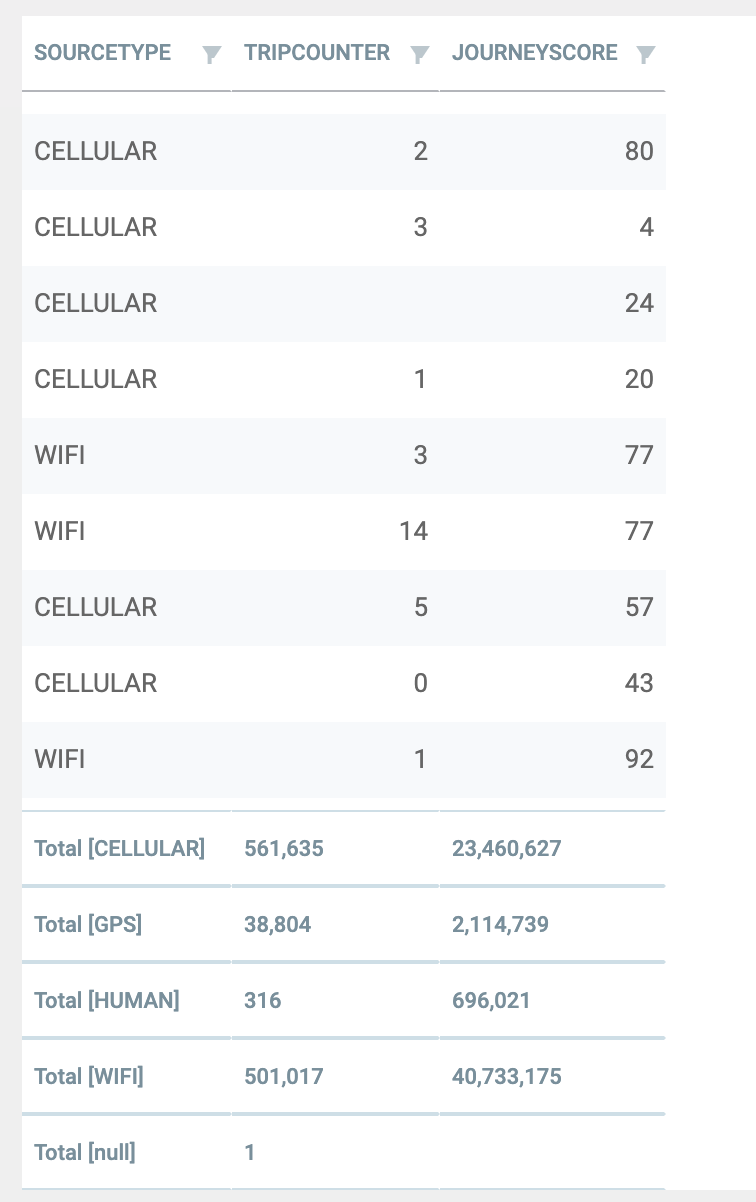Open the SOURCETYPE column filter icon
Image resolution: width=756 pixels, height=1202 pixels.
click(211, 55)
